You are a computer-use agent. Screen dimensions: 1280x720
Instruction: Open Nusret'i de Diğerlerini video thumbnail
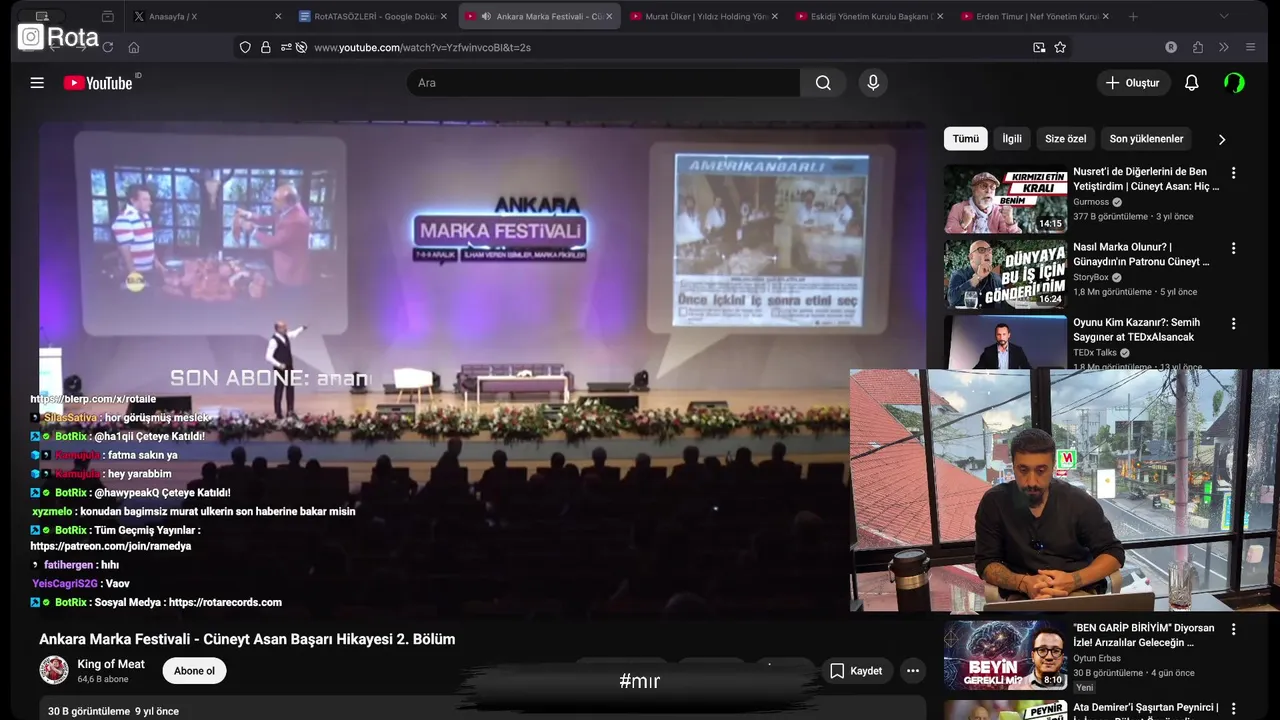tap(1005, 199)
